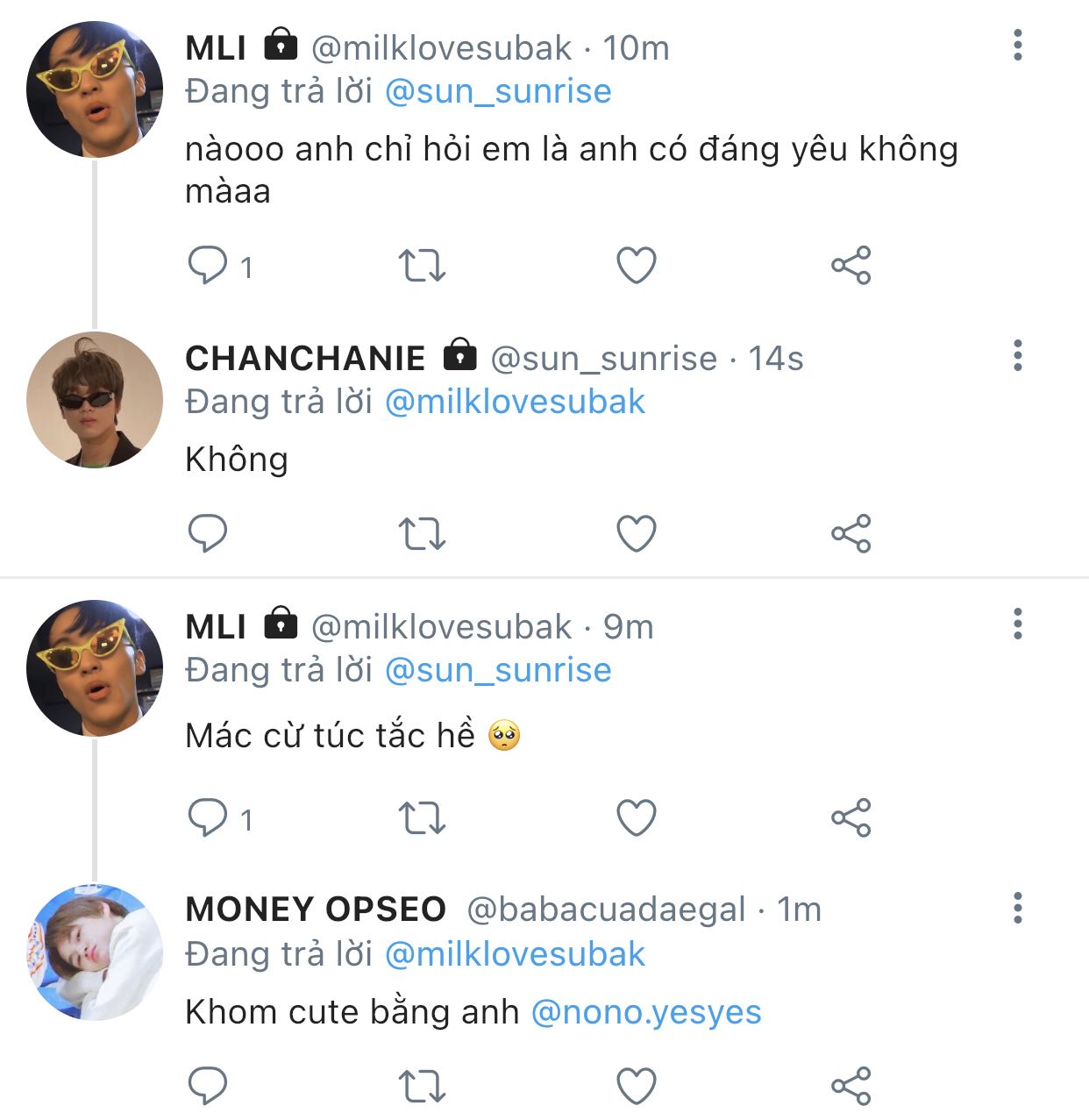Reply to MLI's 10m tweet
1089x1120 pixels.
(x=209, y=265)
